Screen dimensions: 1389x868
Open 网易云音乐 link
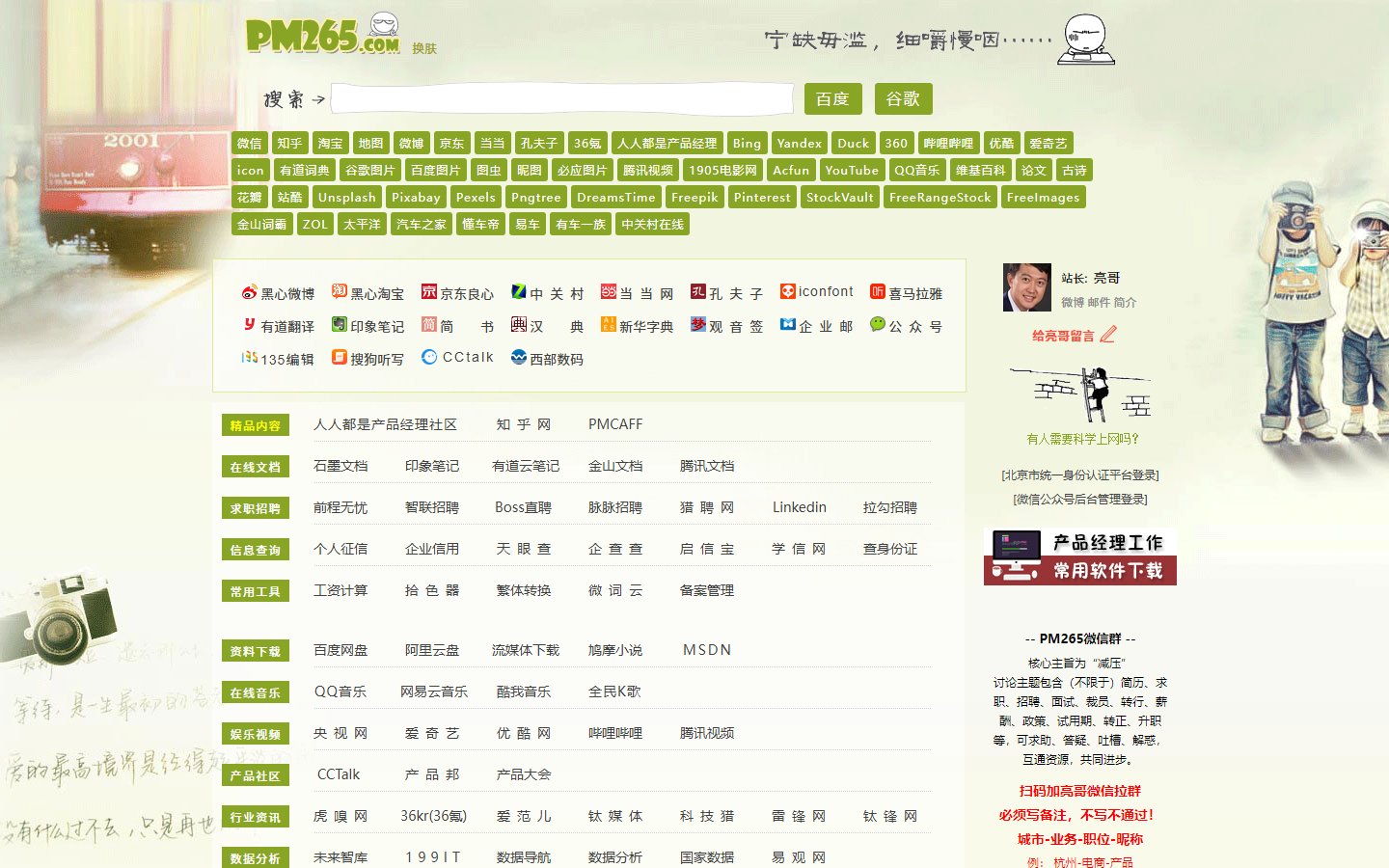(x=434, y=692)
